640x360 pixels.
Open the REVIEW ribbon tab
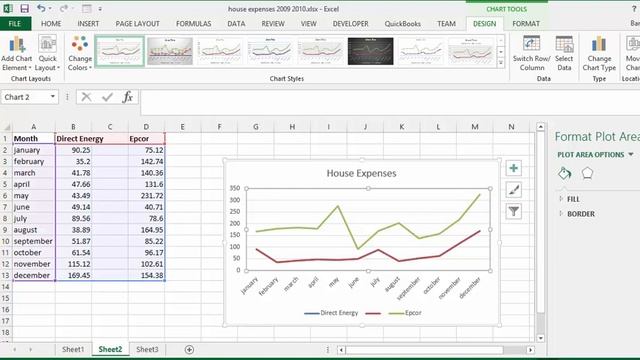click(273, 24)
